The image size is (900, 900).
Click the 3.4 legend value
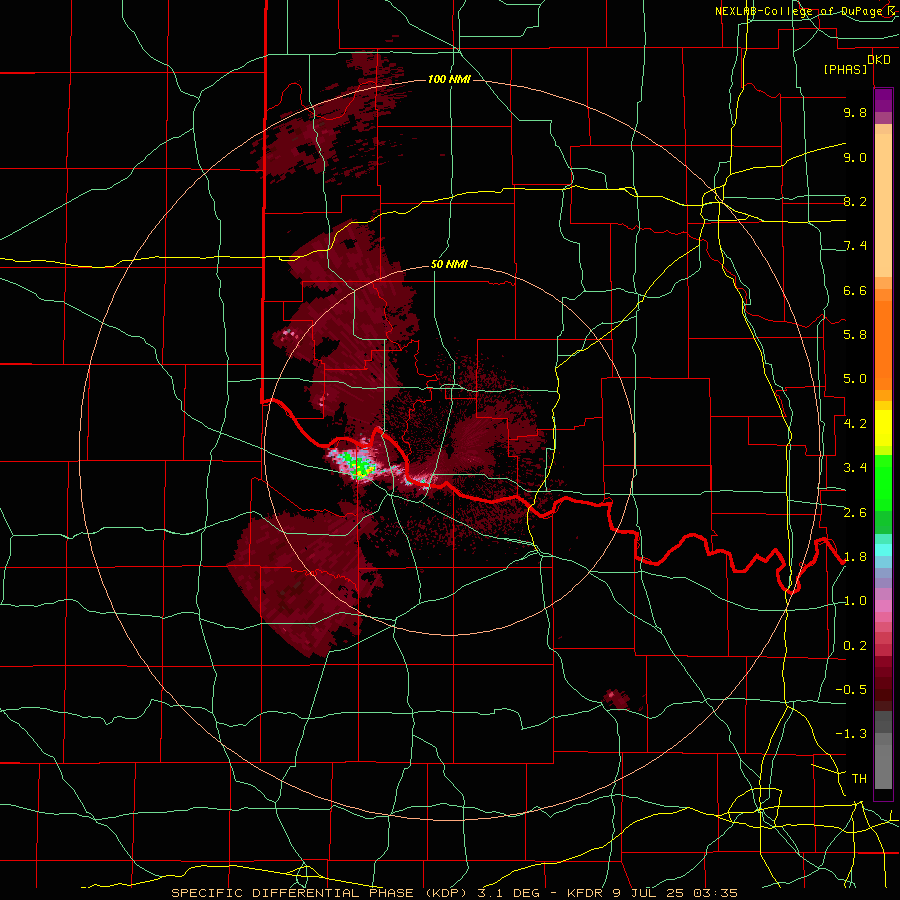pyautogui.click(x=855, y=468)
